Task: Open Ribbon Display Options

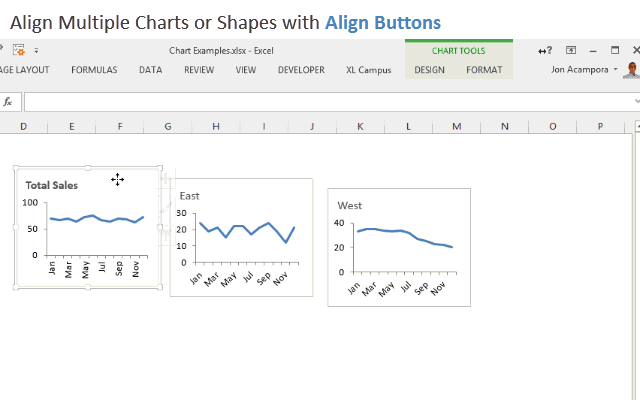Action: 570,50
